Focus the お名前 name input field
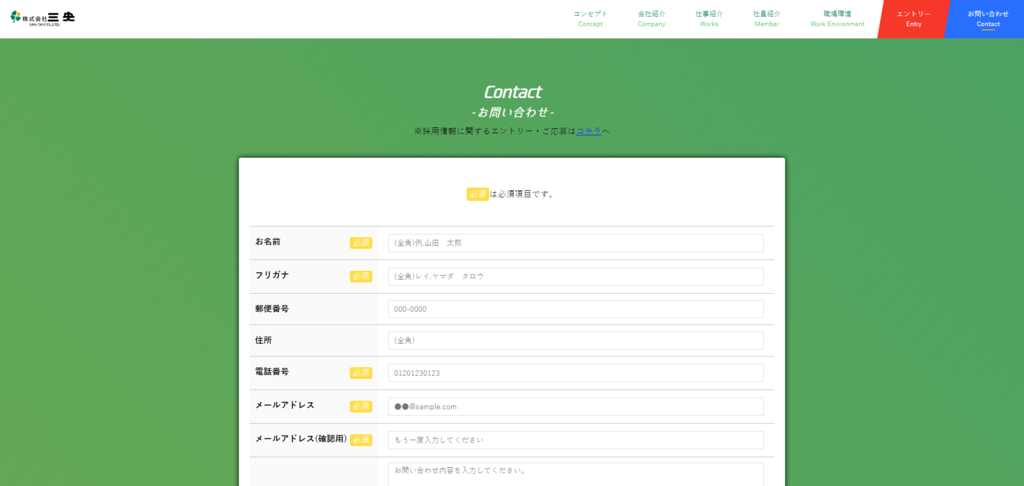This screenshot has width=1024, height=486. click(575, 243)
